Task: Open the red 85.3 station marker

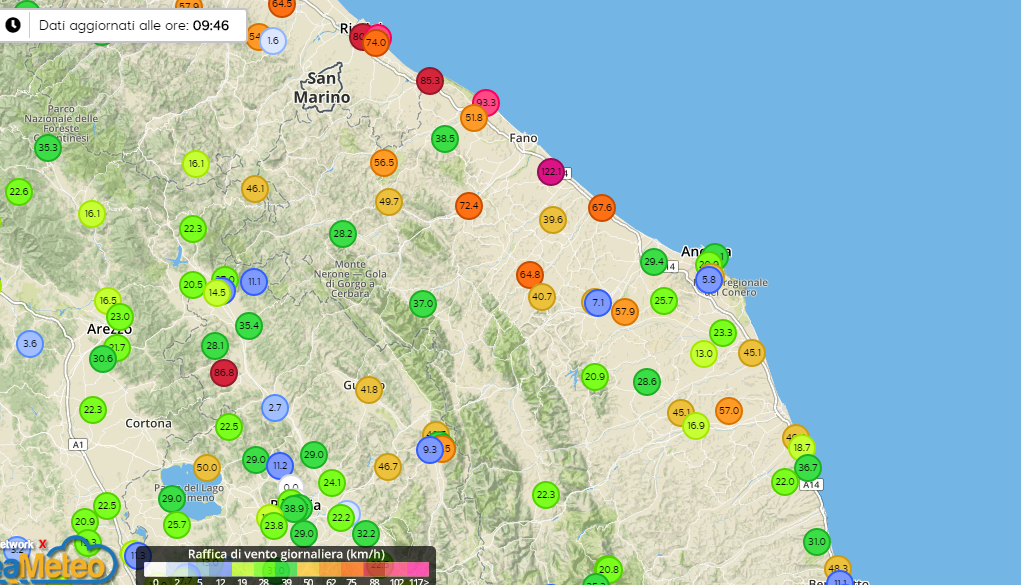Action: click(x=430, y=80)
